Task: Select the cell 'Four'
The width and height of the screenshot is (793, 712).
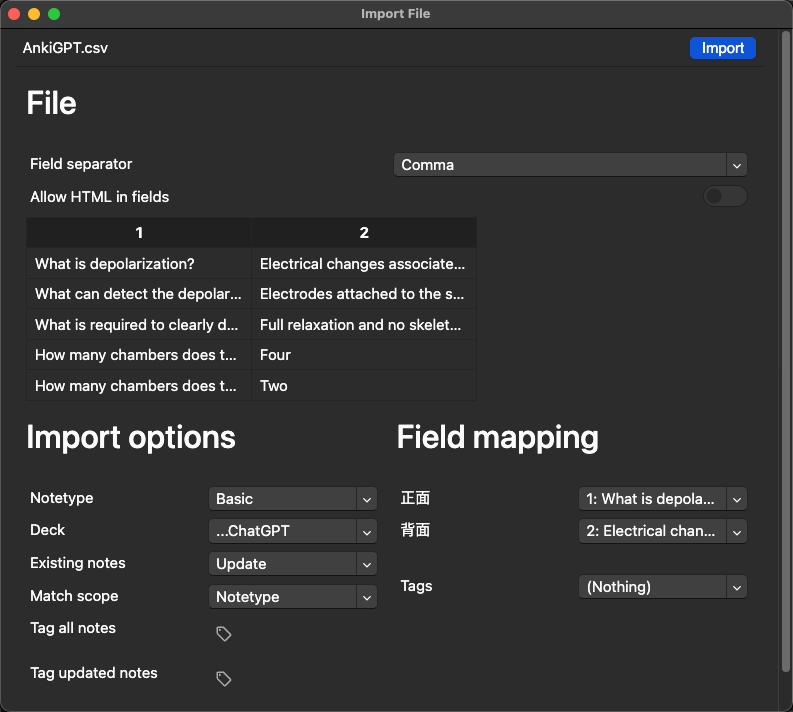Action: (364, 355)
